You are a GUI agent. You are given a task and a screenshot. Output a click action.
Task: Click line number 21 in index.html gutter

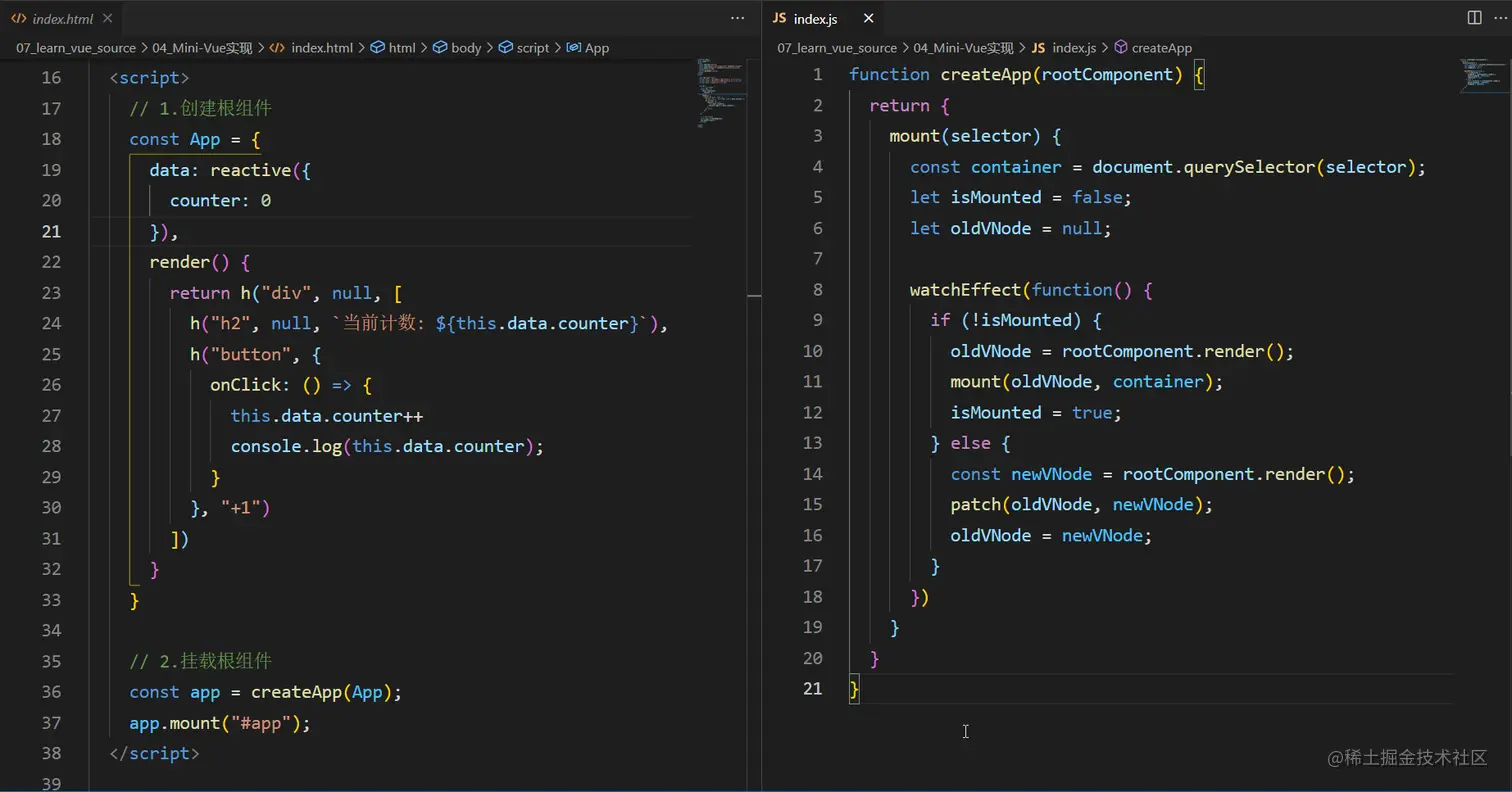pos(50,231)
